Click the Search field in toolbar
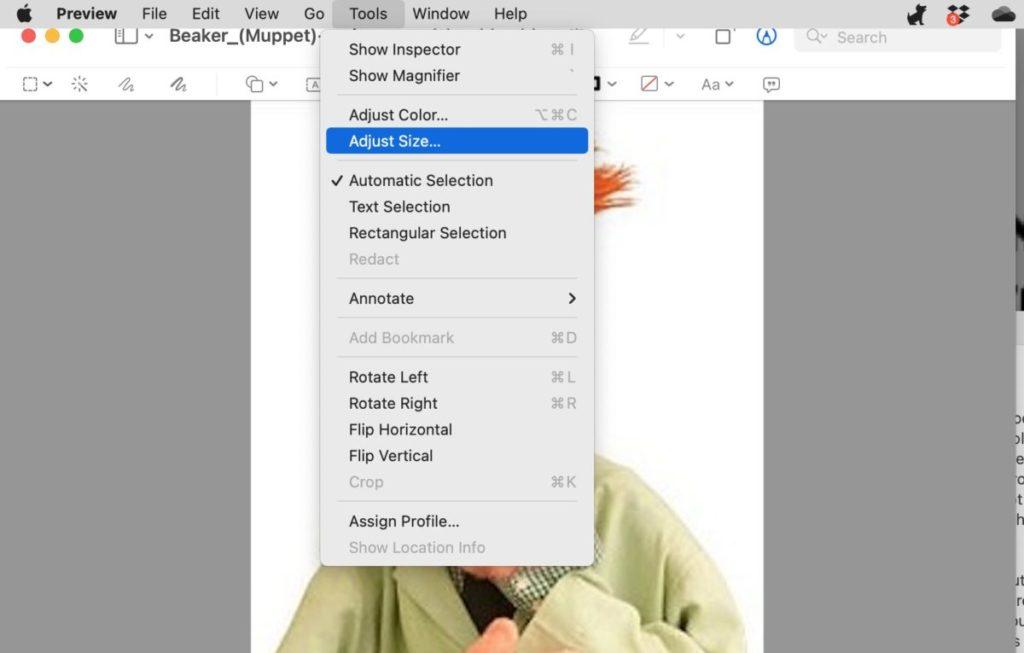 [x=897, y=37]
